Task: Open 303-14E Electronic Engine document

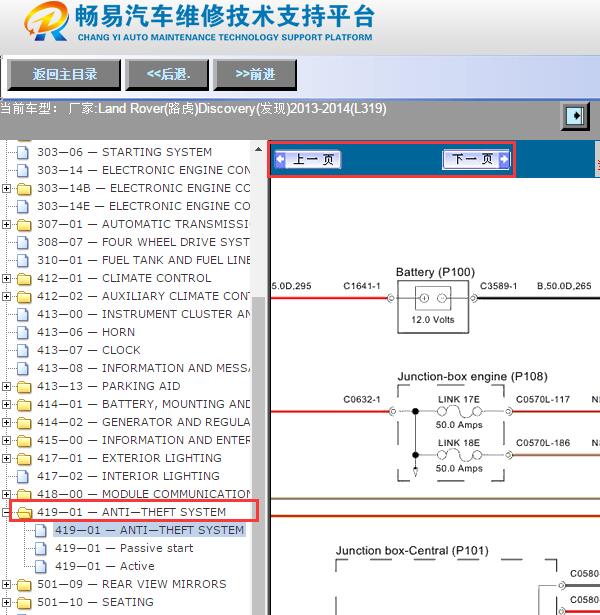Action: click(144, 206)
